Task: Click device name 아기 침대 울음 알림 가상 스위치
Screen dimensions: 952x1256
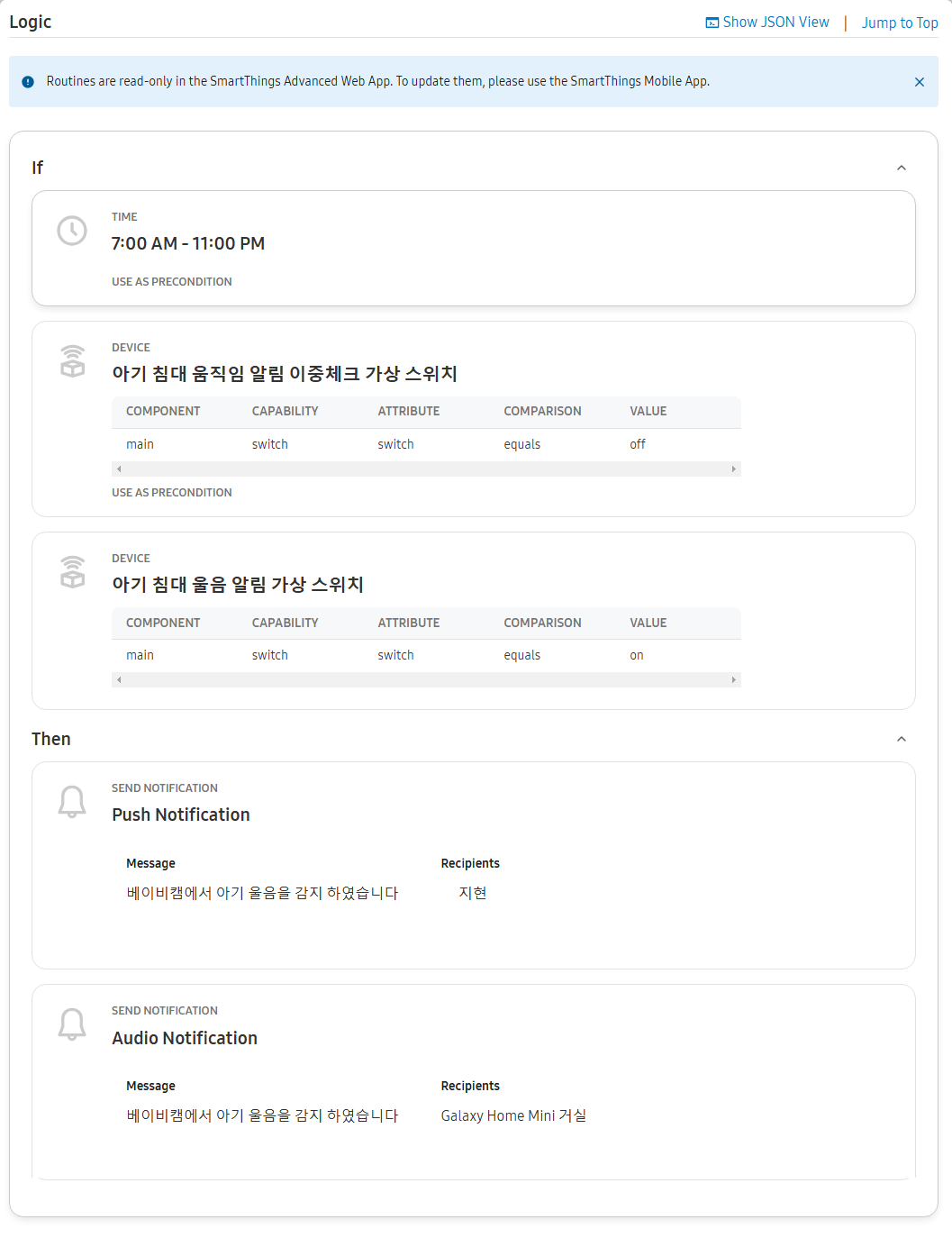Action: point(238,585)
